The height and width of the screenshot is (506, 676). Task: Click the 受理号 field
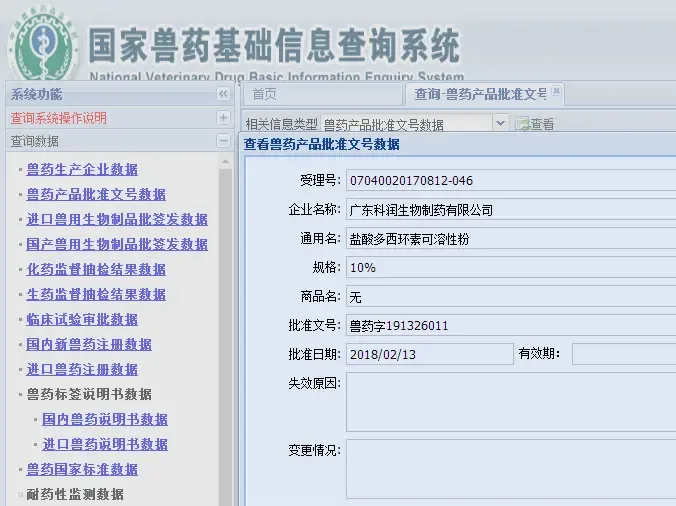511,180
